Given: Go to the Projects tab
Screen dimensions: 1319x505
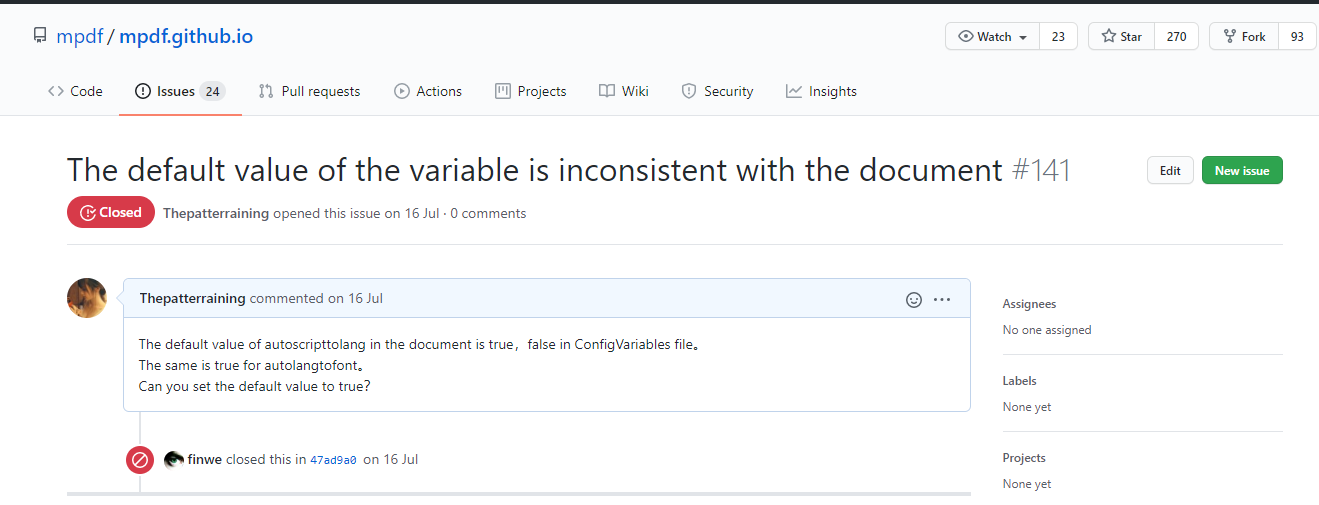Looking at the screenshot, I should 531,91.
